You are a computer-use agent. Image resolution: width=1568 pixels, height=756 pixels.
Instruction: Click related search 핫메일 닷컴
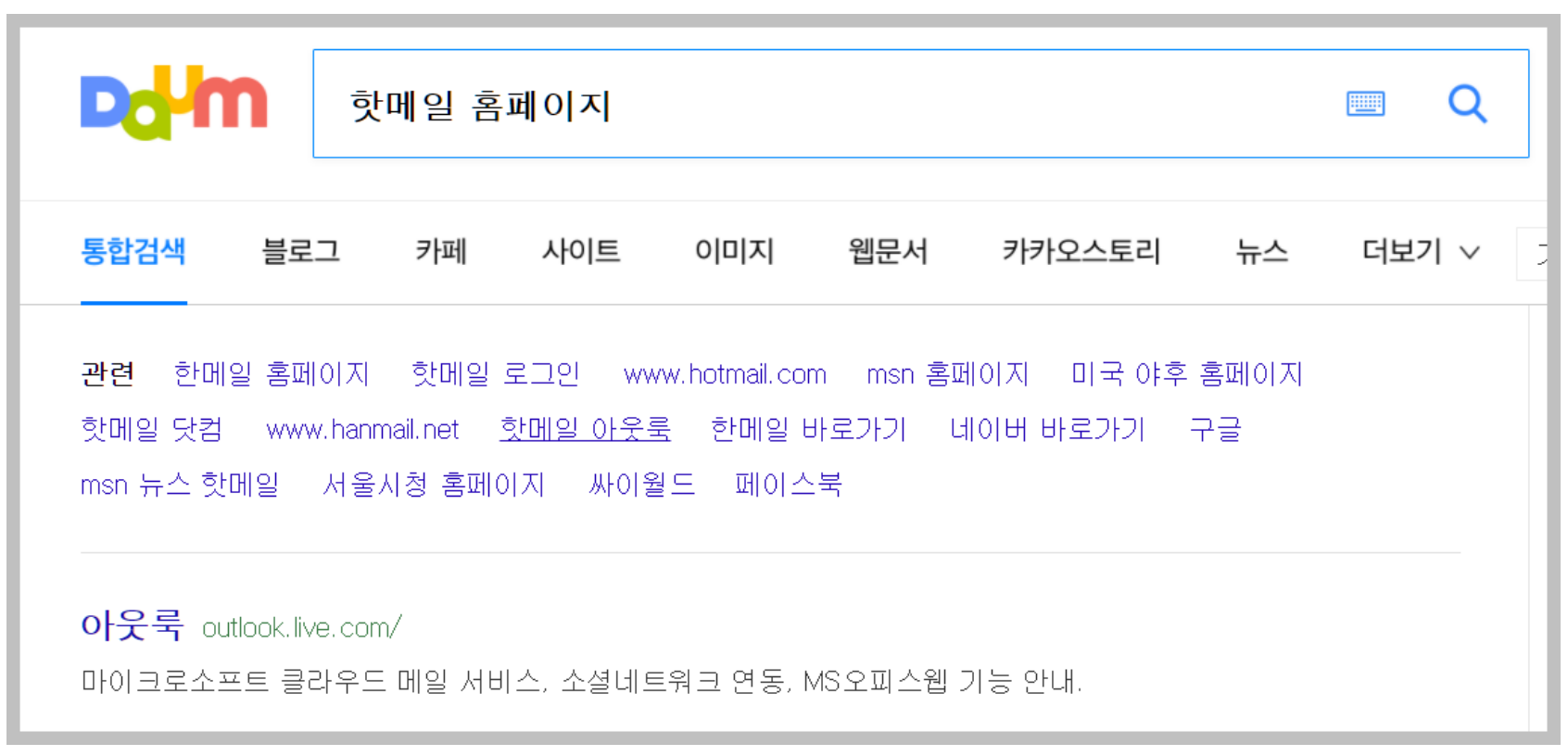pyautogui.click(x=152, y=429)
